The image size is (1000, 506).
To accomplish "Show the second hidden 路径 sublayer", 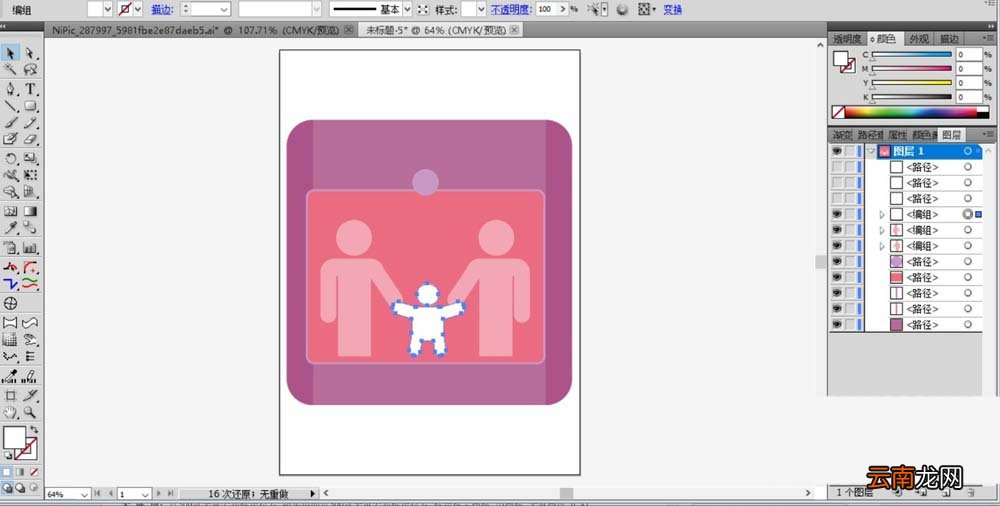I will click(836, 182).
